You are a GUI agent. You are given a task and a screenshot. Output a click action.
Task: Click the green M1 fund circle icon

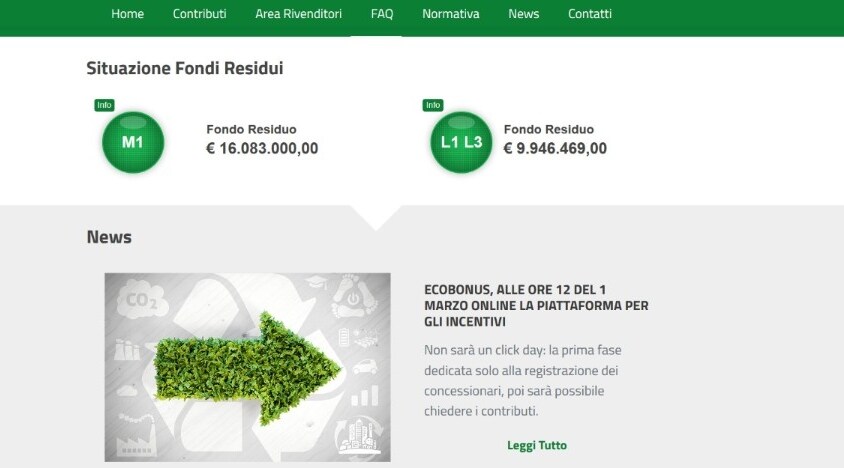[x=132, y=142]
